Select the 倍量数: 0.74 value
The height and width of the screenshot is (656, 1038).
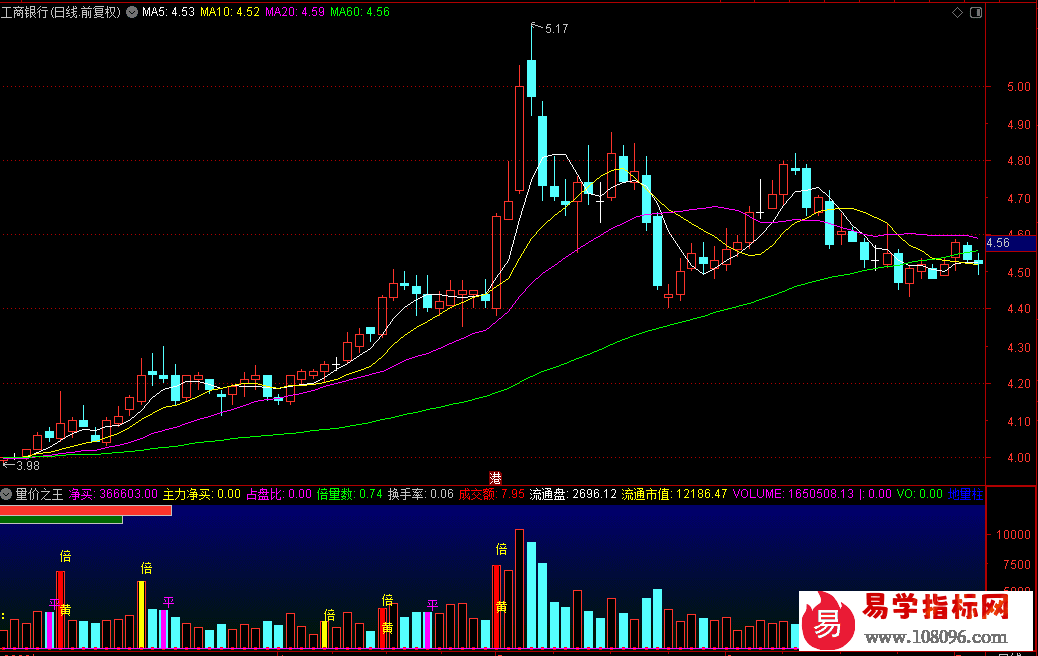click(350, 494)
